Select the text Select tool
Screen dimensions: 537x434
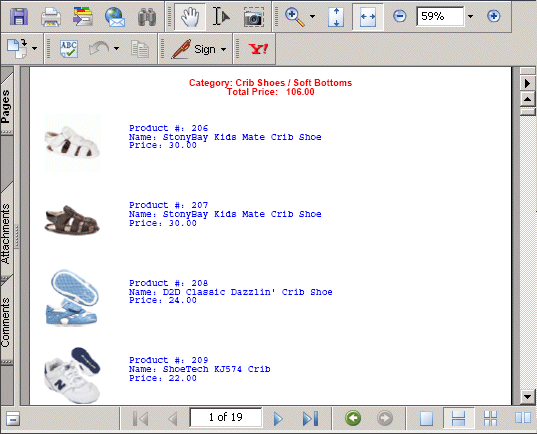pos(221,16)
